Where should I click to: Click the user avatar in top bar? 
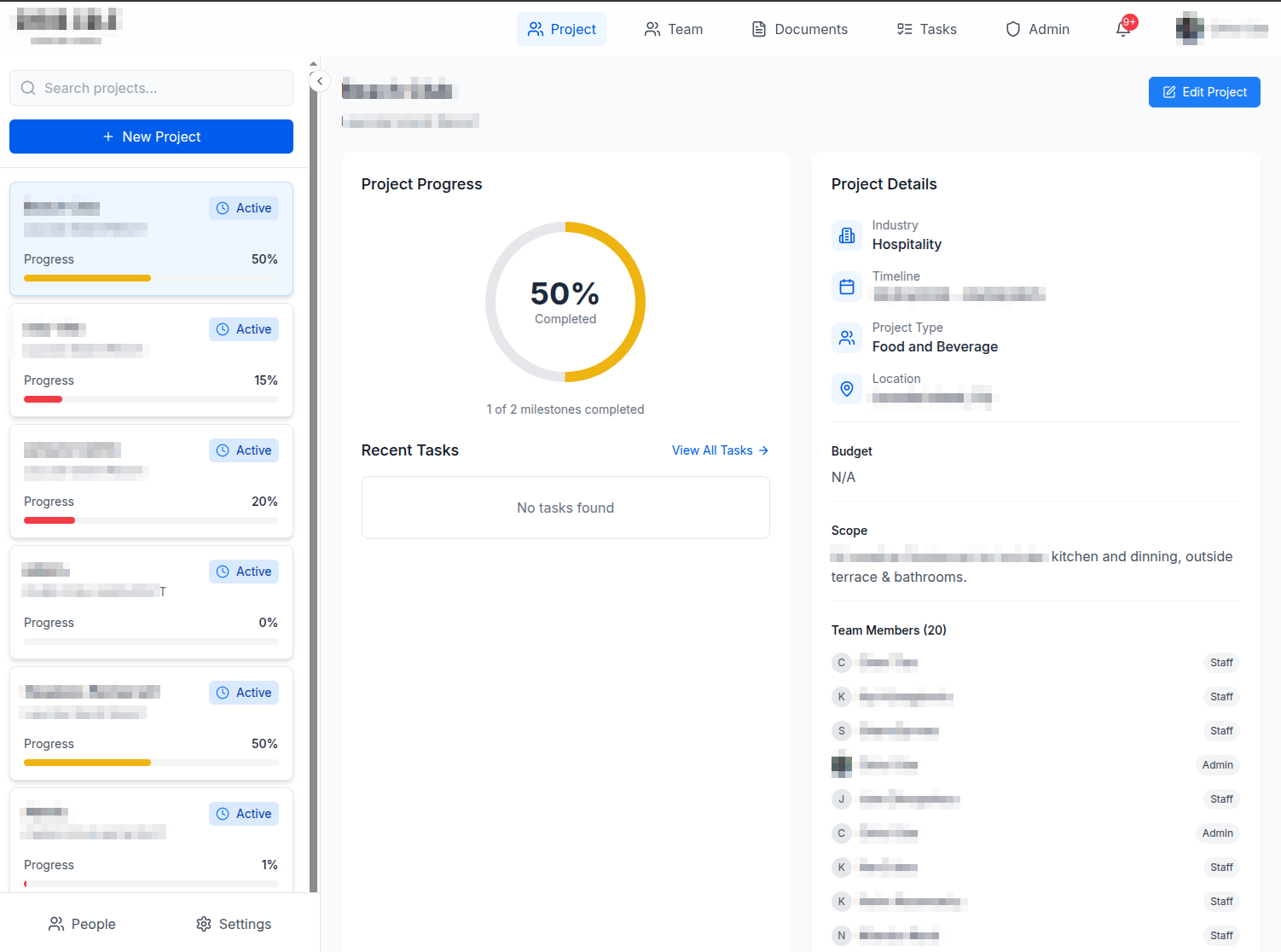pyautogui.click(x=1189, y=29)
